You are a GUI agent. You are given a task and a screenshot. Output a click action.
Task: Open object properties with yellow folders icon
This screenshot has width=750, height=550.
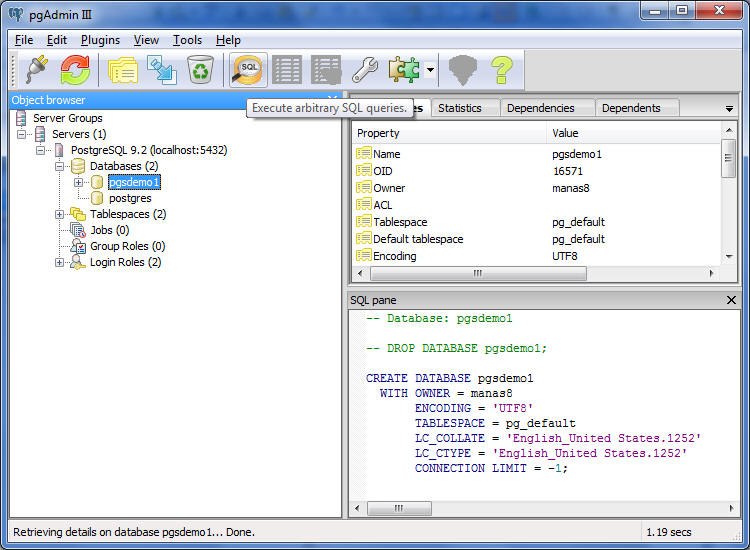(122, 70)
